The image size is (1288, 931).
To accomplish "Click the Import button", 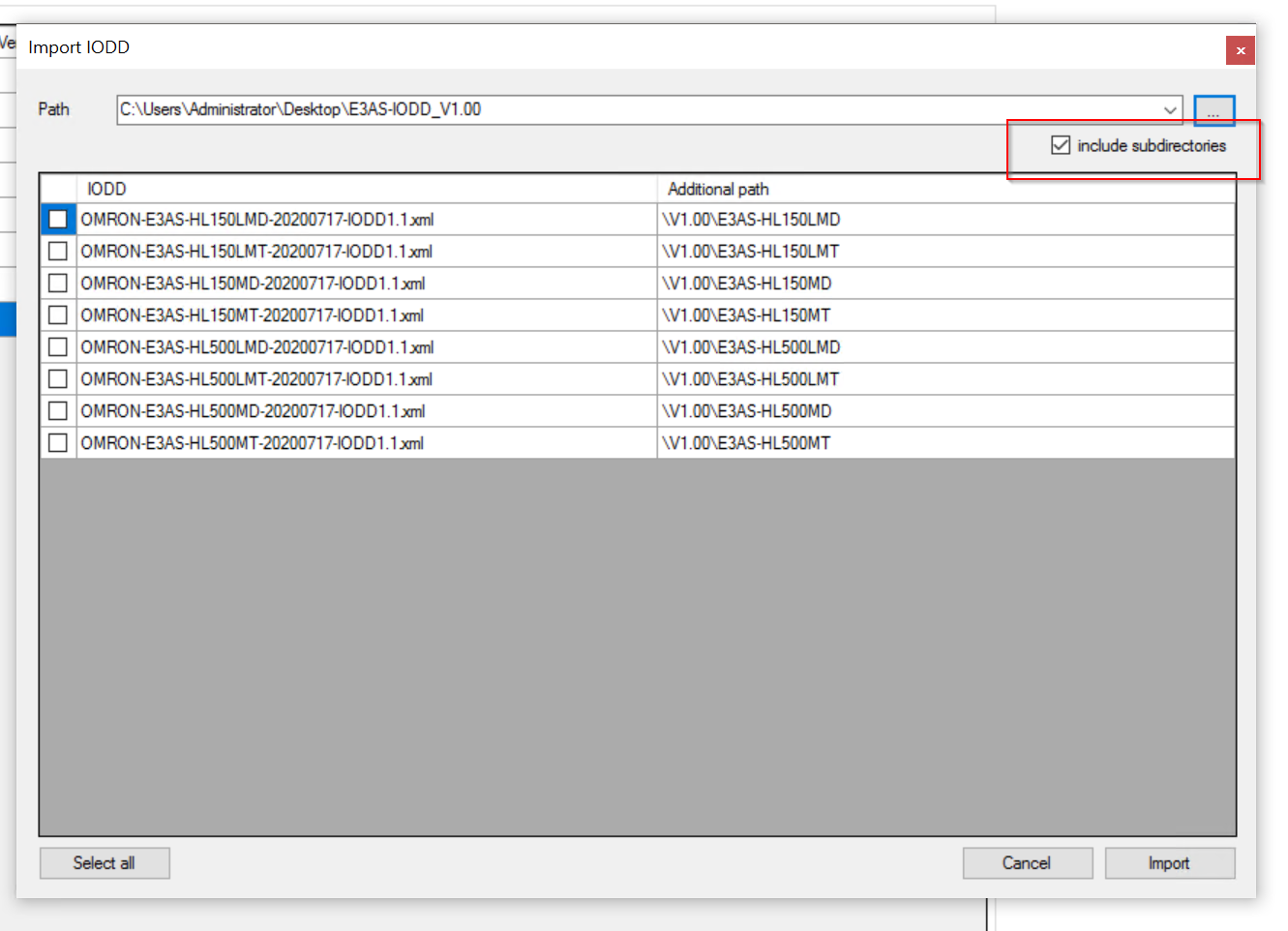I will (1170, 863).
